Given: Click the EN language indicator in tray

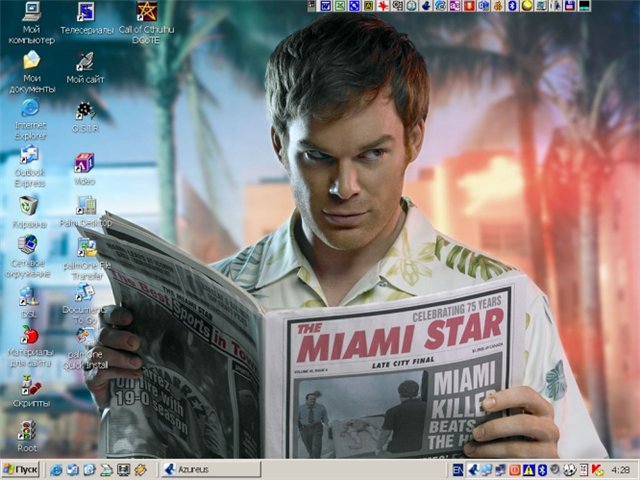Looking at the screenshot, I should 458,469.
